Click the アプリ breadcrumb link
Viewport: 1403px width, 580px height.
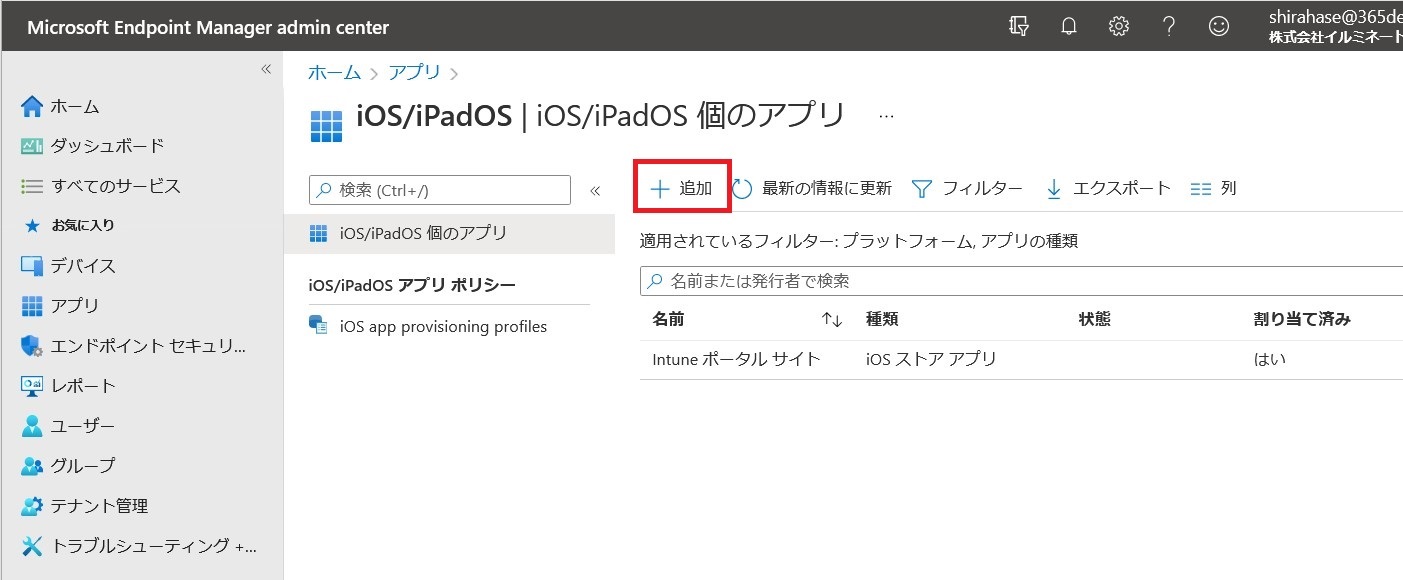pos(415,72)
